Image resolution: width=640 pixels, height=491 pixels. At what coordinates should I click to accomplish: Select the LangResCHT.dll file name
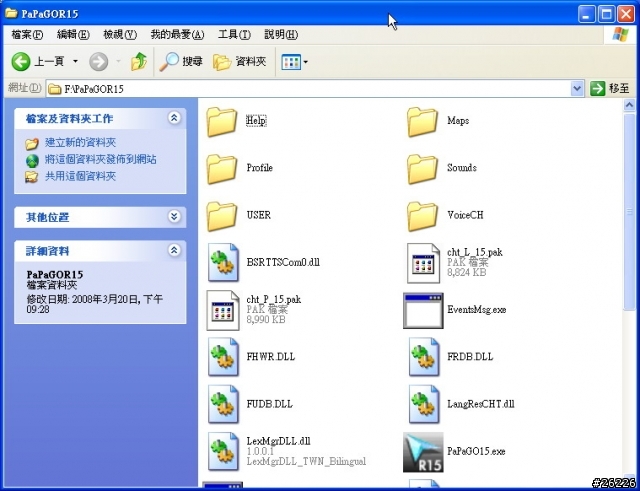pos(480,404)
